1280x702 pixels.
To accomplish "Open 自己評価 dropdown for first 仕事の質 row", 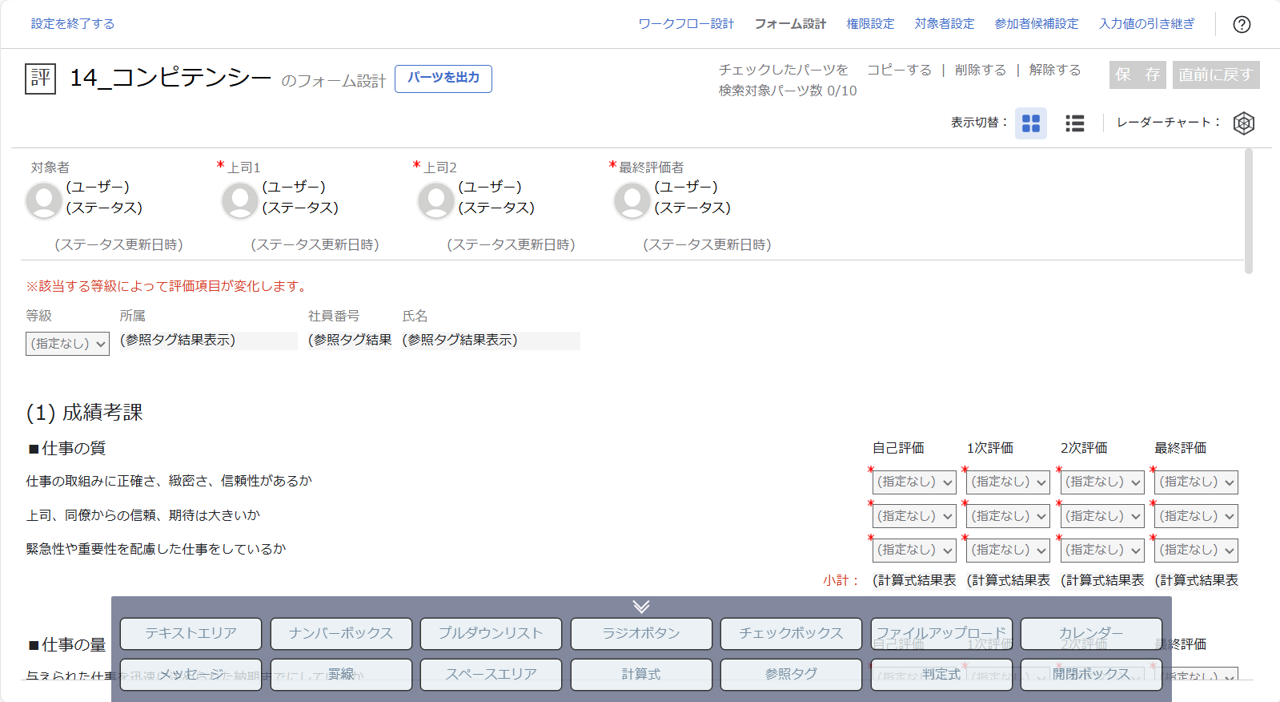I will (x=914, y=482).
